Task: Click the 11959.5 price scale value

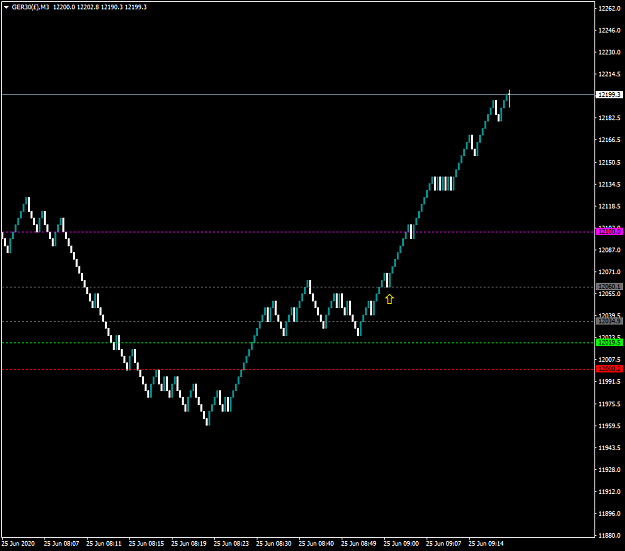Action: coord(609,426)
